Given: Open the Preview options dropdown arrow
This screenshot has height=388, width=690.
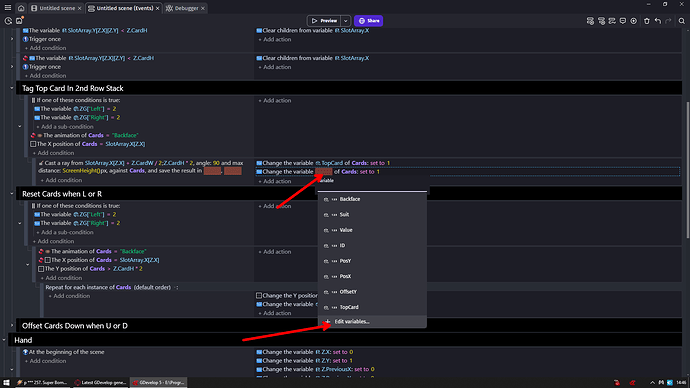Looking at the screenshot, I should 345,21.
